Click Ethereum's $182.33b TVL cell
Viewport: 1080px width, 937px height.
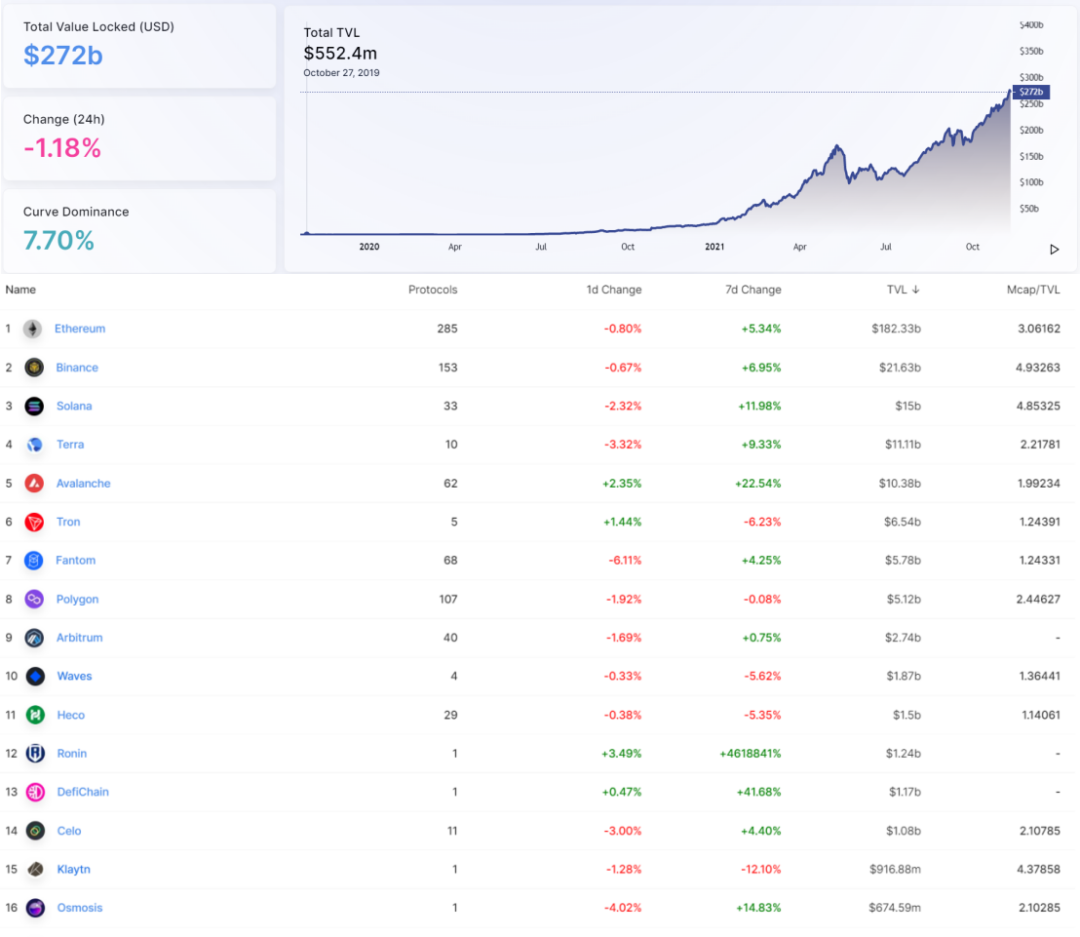tap(896, 329)
